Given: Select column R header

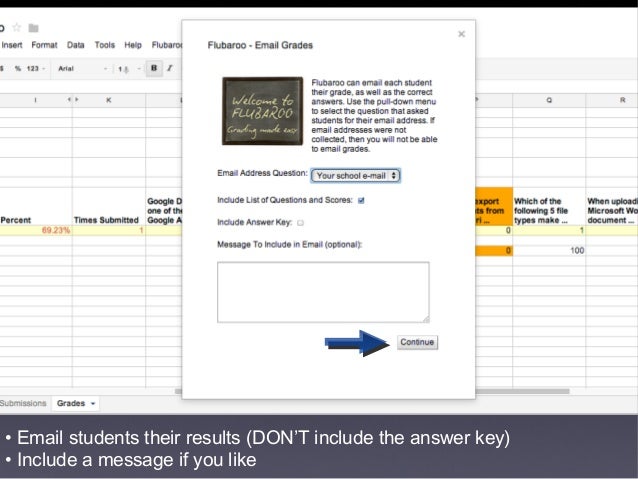Looking at the screenshot, I should [x=612, y=100].
